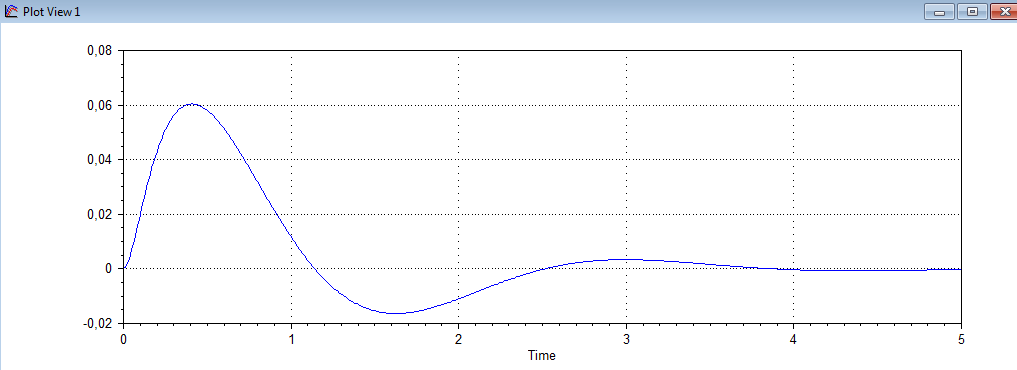Click the Plot View 1 window icon
This screenshot has width=1017, height=370.
[x=10, y=11]
